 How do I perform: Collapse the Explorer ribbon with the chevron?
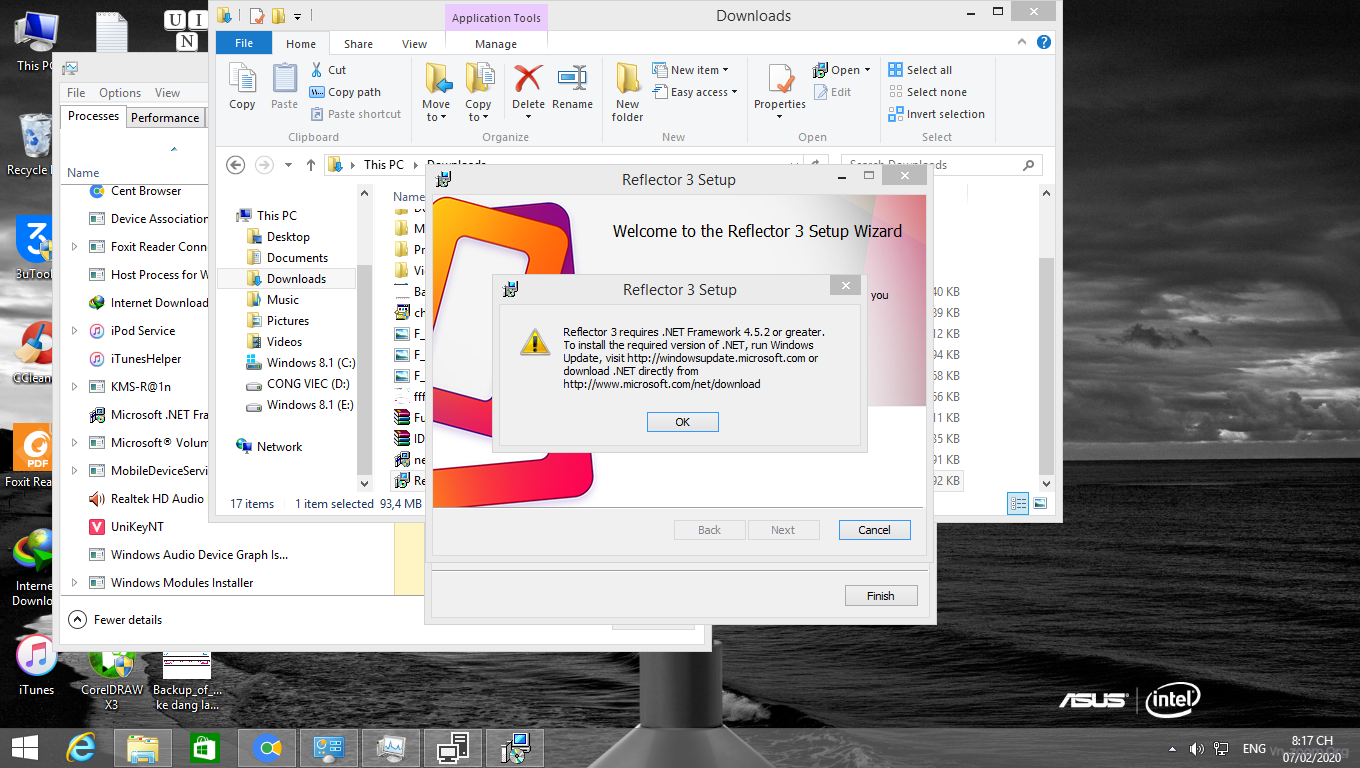1022,43
